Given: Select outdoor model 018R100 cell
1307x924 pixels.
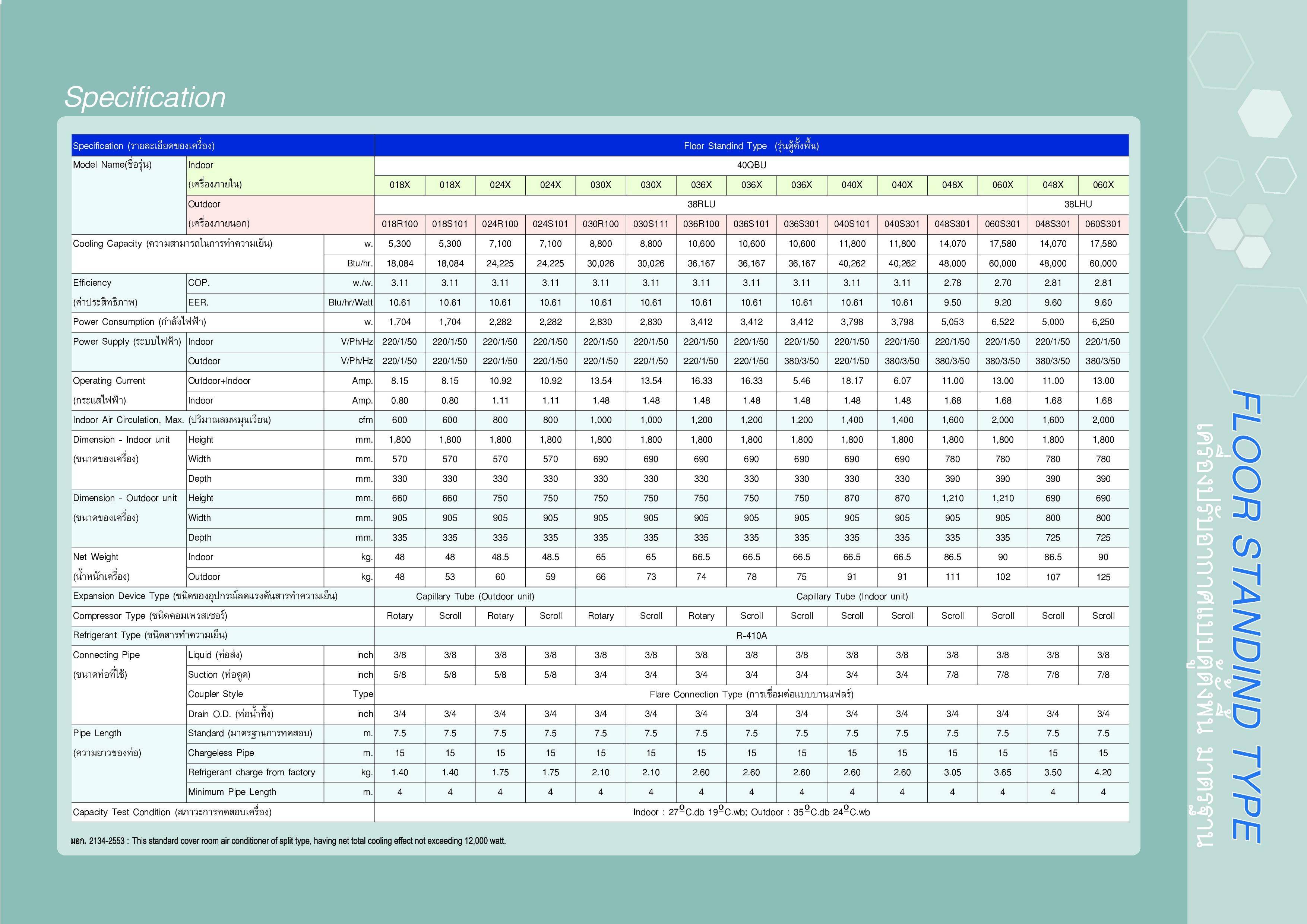Looking at the screenshot, I should pos(399,224).
